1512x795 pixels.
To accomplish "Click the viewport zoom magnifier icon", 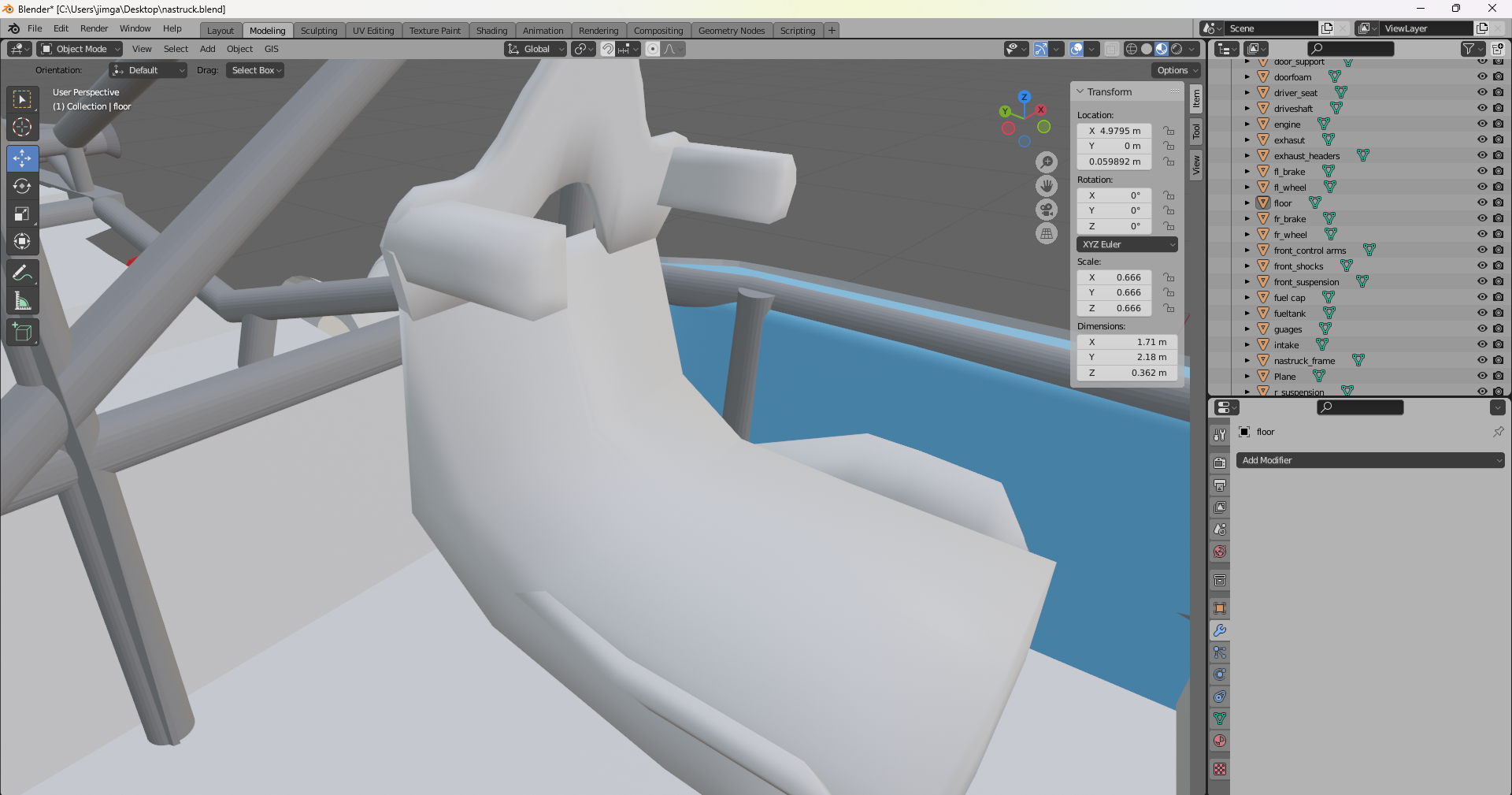I will (1047, 162).
